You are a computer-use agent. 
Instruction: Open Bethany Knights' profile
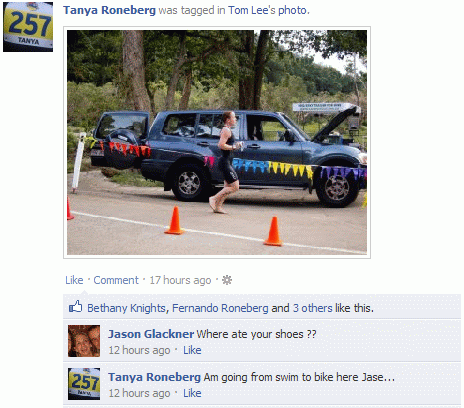pos(126,308)
